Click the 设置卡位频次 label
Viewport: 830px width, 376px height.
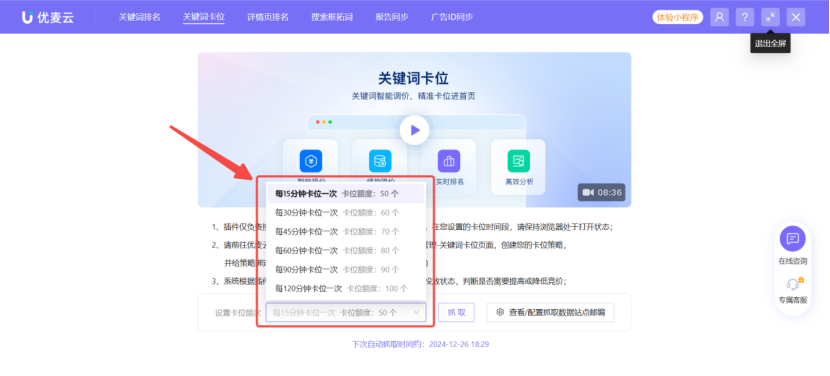point(238,313)
